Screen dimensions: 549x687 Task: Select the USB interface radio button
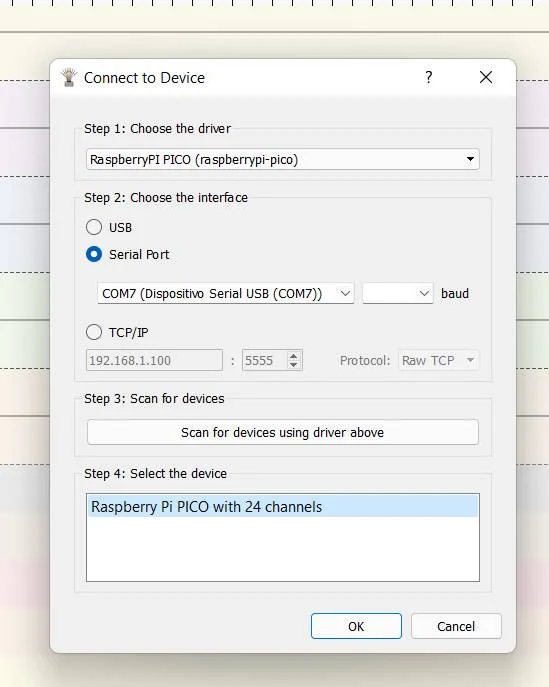pos(94,227)
